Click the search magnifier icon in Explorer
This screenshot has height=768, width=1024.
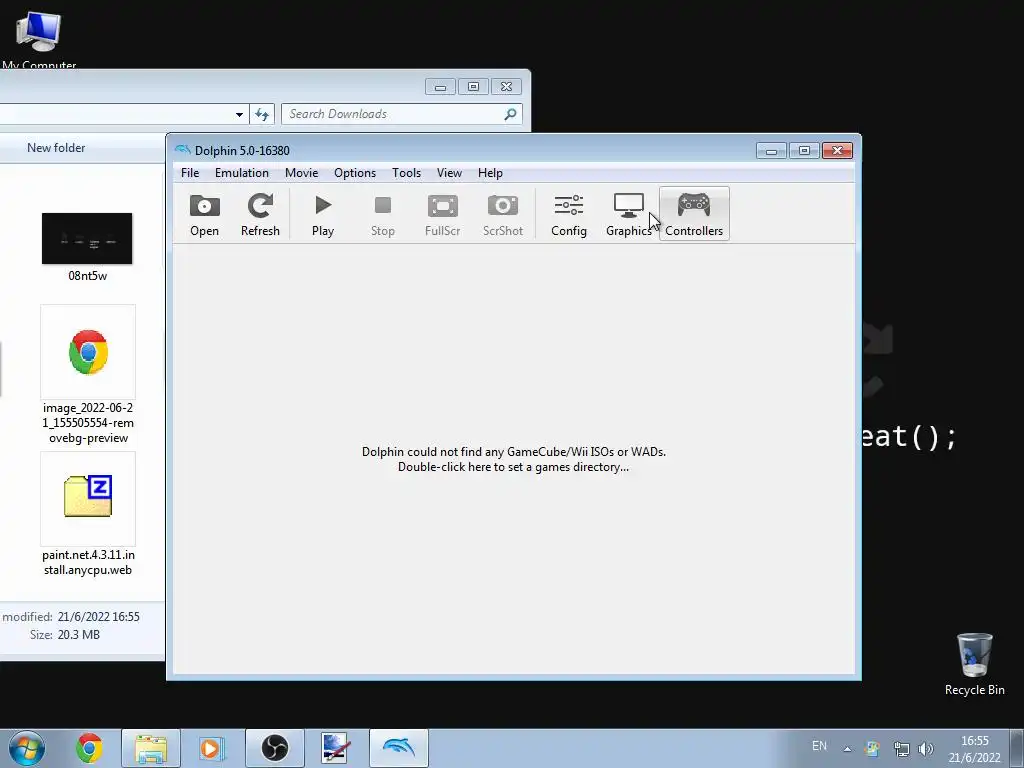point(510,114)
